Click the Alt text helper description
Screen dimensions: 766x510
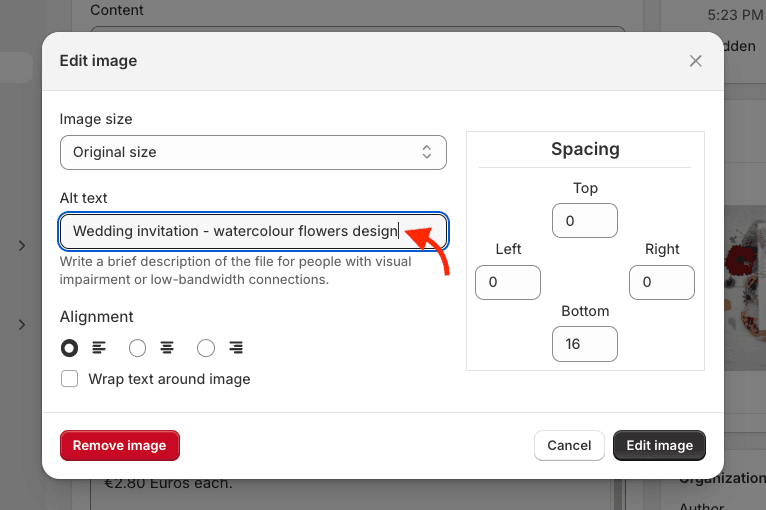235,270
